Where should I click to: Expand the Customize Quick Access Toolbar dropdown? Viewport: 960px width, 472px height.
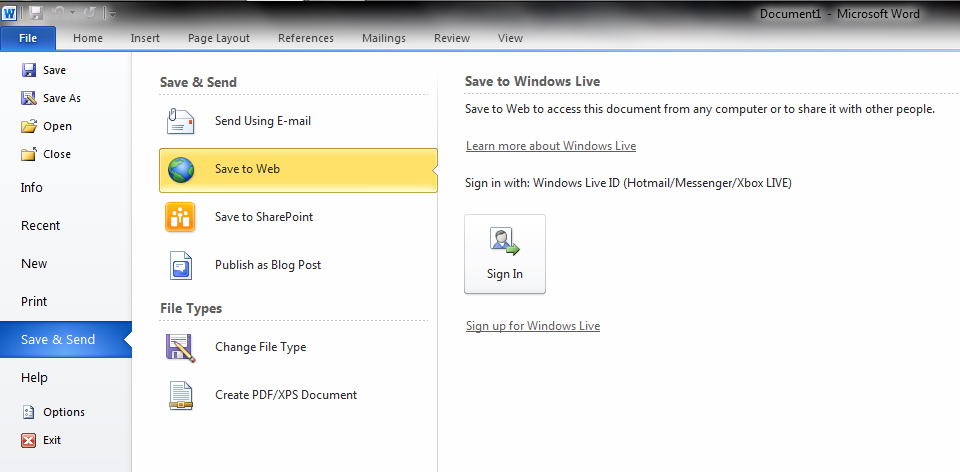point(113,14)
